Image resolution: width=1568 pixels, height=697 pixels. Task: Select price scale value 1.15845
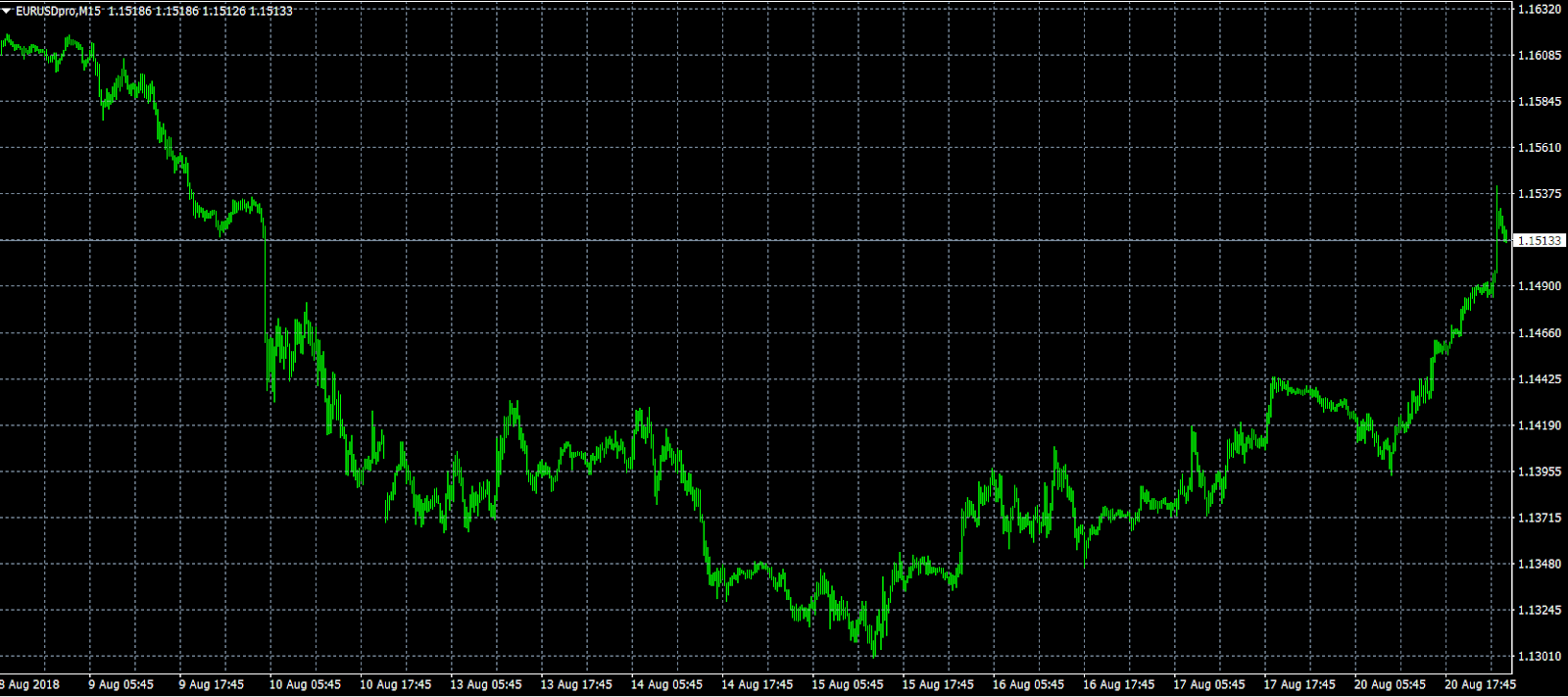pyautogui.click(x=1539, y=101)
